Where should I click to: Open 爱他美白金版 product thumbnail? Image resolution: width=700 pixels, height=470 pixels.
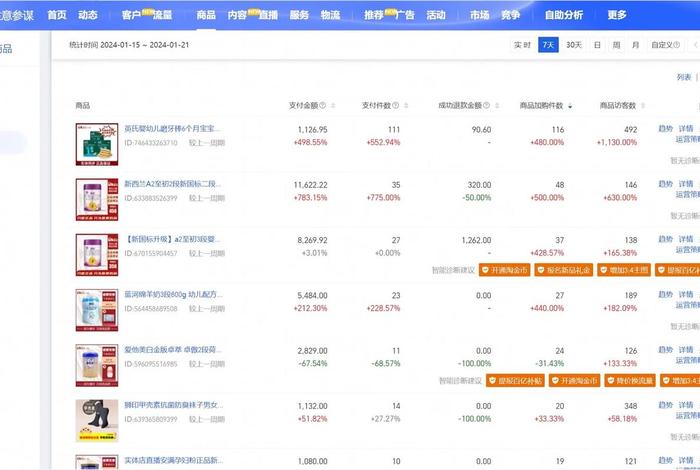(97, 366)
